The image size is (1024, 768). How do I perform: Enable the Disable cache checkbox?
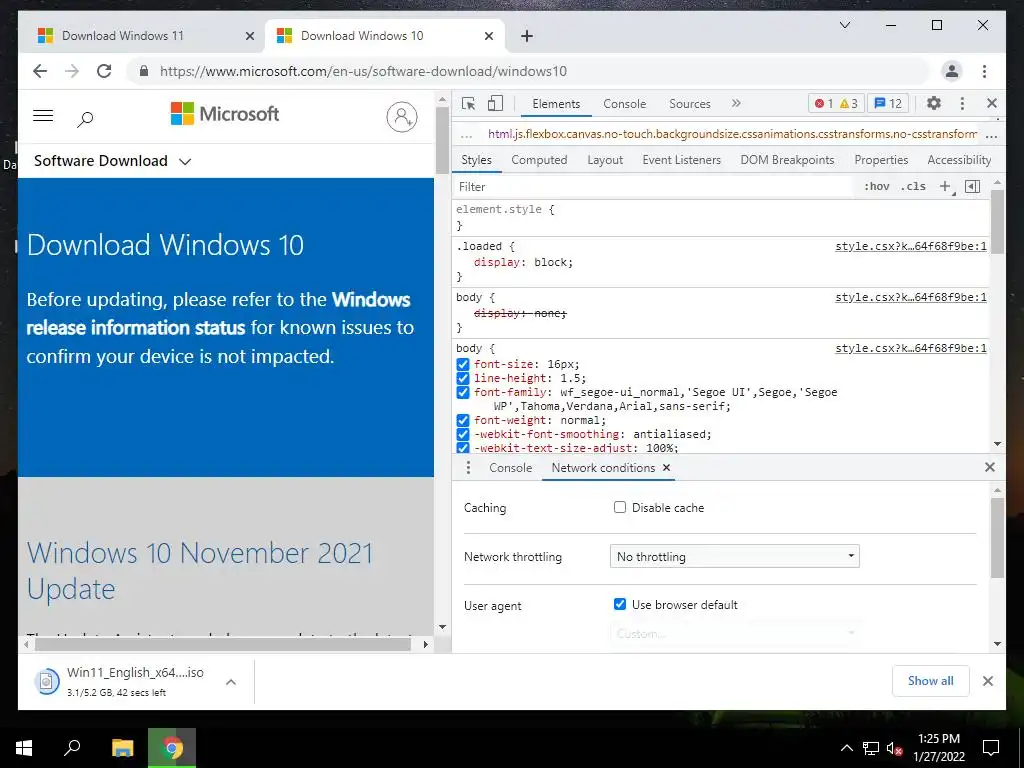click(620, 507)
